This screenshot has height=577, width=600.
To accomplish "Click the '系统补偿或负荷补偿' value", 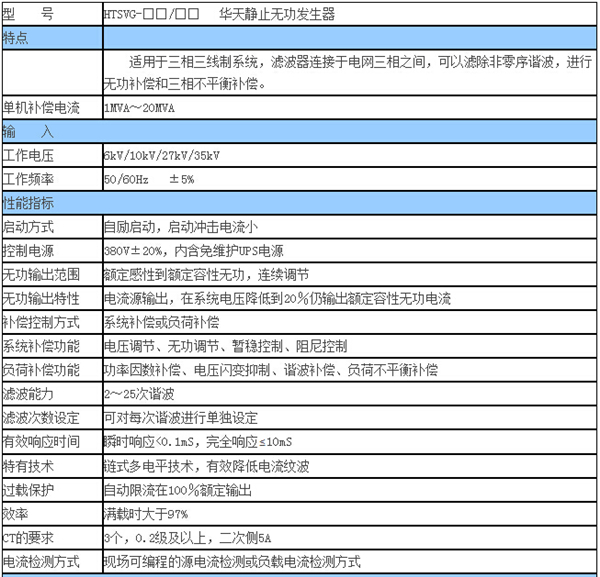I will [162, 323].
